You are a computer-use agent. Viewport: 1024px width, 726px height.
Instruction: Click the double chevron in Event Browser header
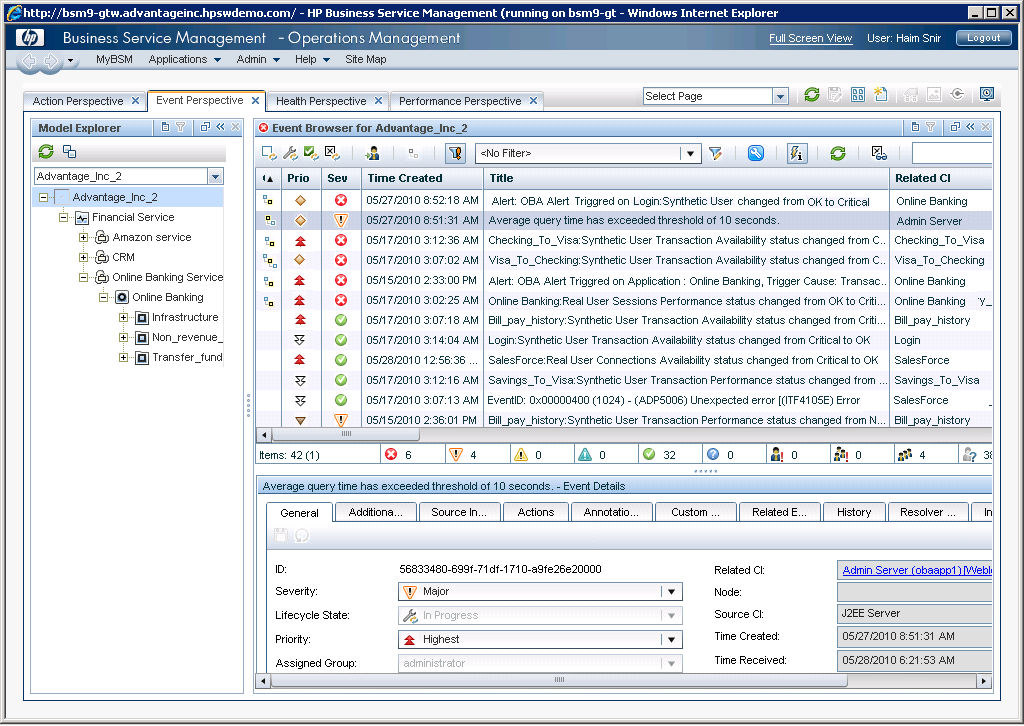970,127
